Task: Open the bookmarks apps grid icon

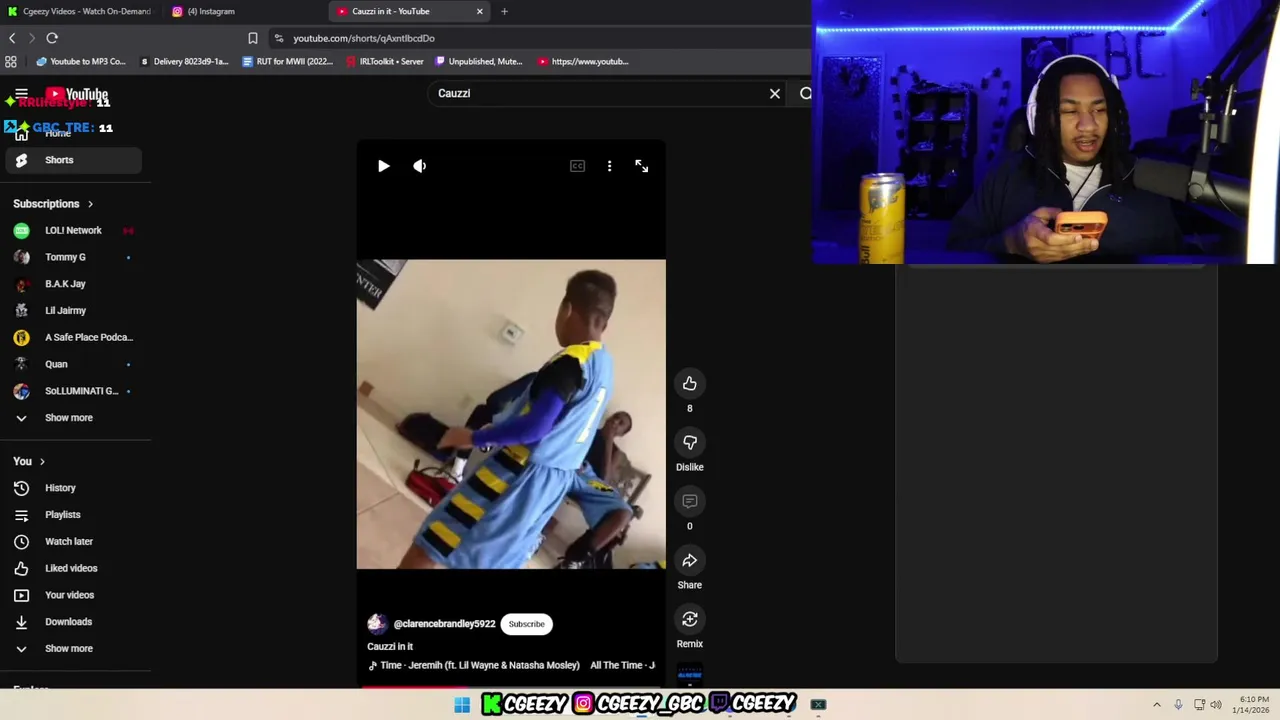Action: tap(11, 61)
